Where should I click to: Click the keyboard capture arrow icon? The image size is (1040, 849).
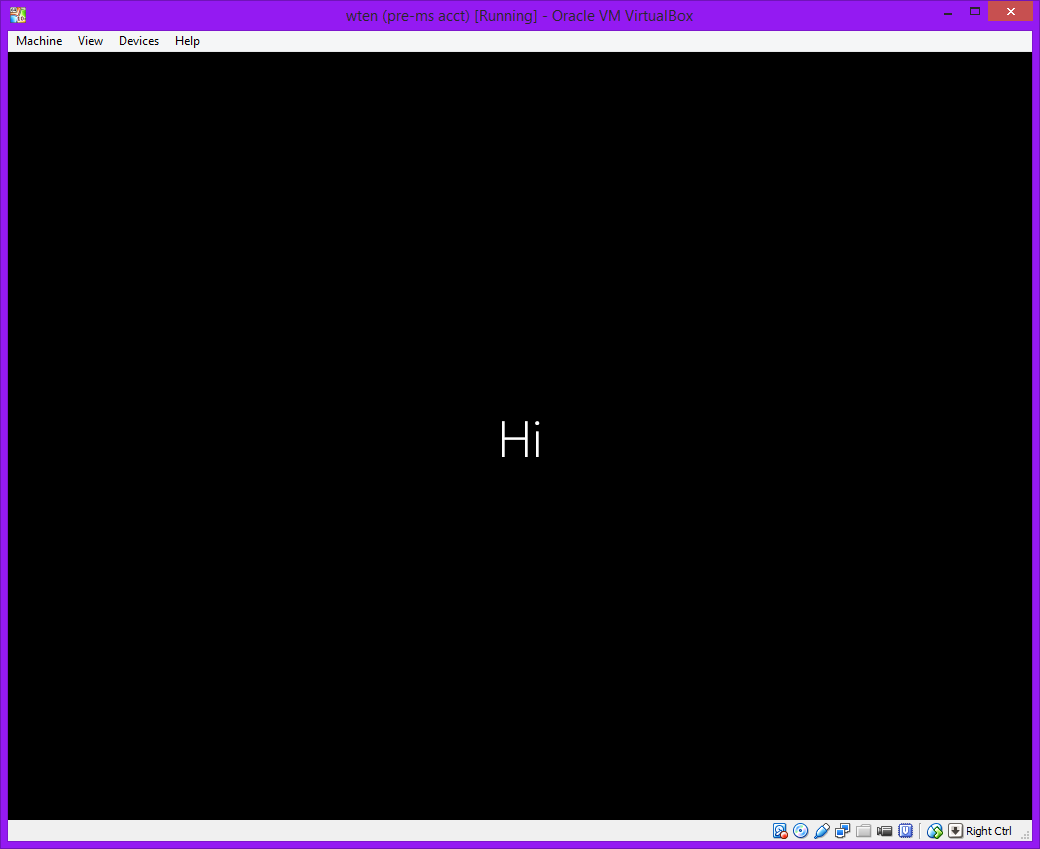[x=955, y=831]
